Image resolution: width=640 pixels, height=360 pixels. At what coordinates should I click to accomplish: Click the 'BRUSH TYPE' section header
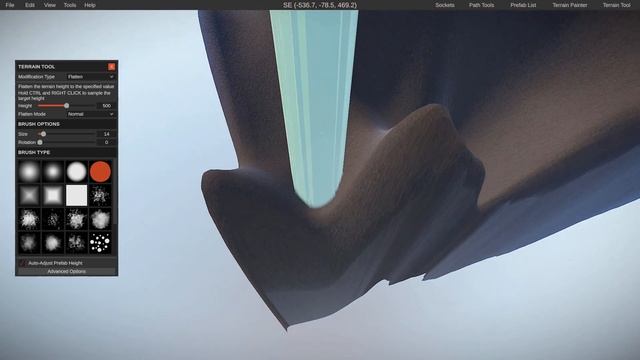click(x=34, y=152)
